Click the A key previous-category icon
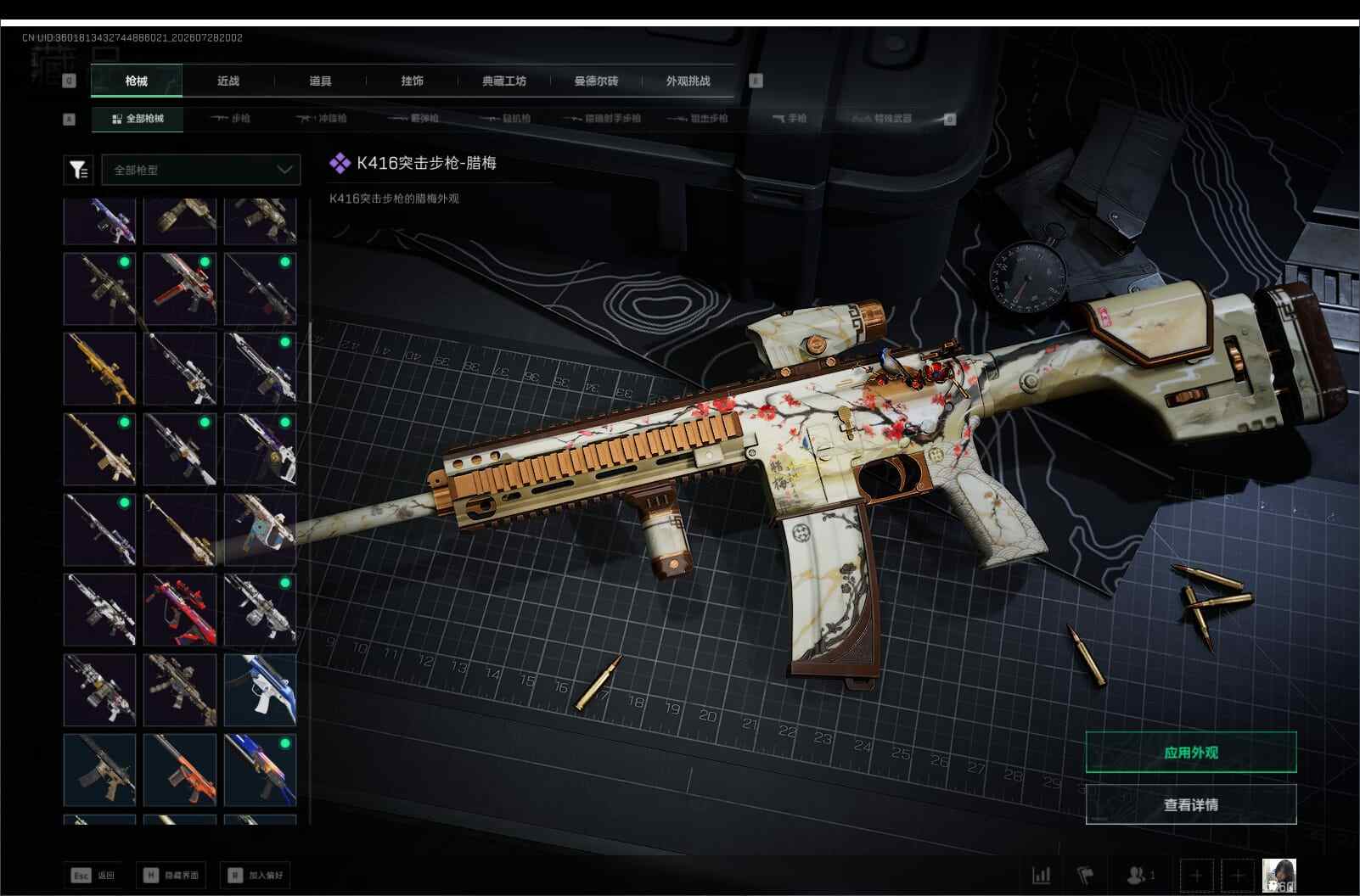 pos(70,120)
